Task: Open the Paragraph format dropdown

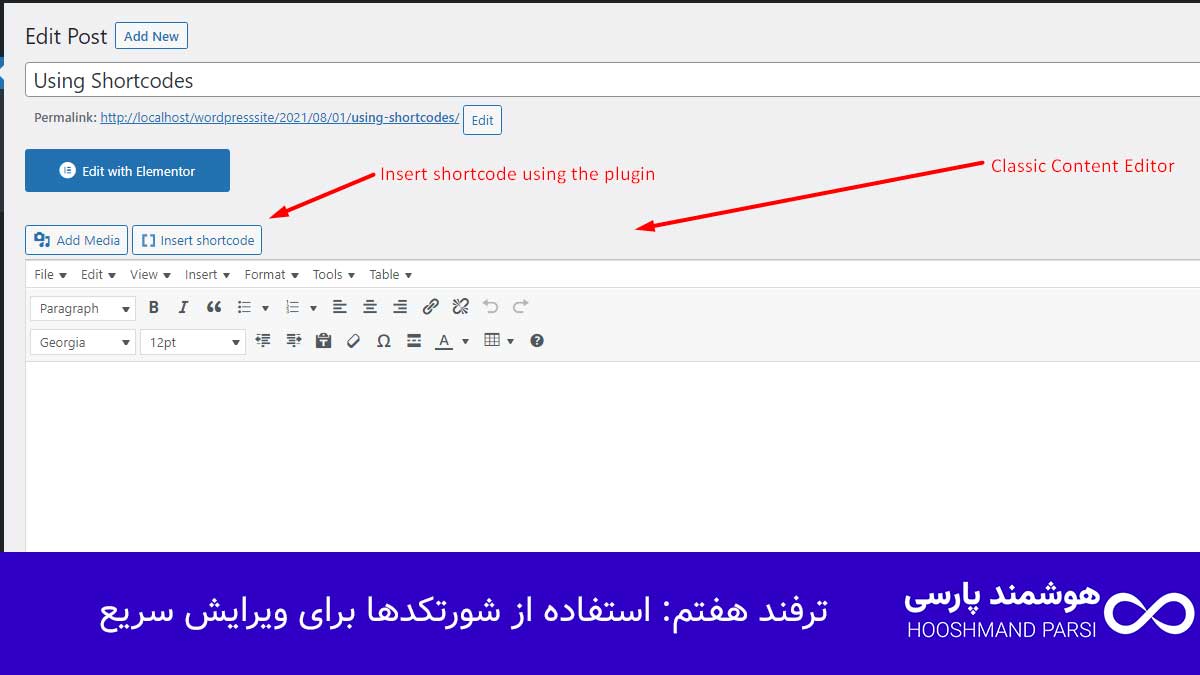Action: 82,309
